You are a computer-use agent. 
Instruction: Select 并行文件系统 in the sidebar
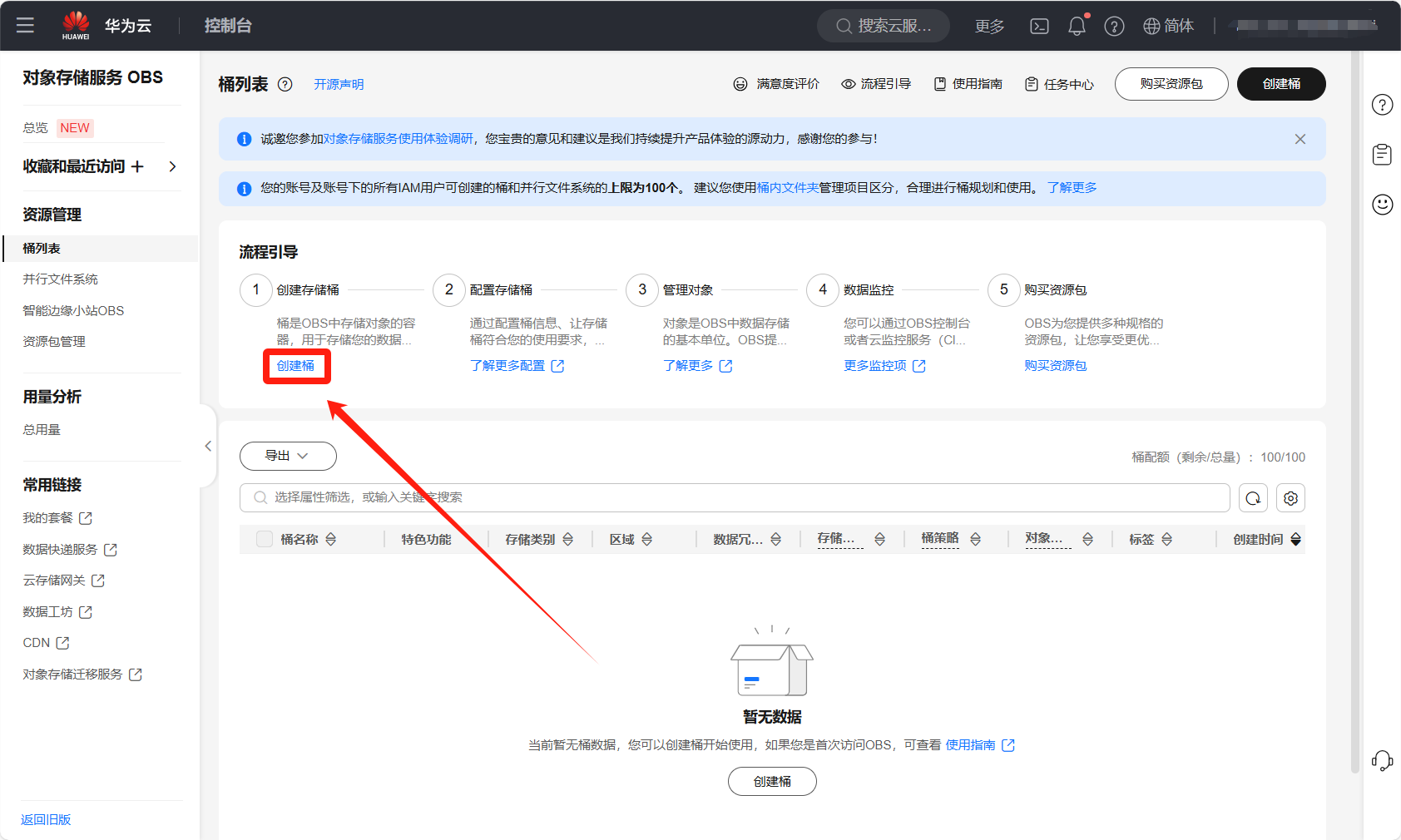click(x=60, y=279)
